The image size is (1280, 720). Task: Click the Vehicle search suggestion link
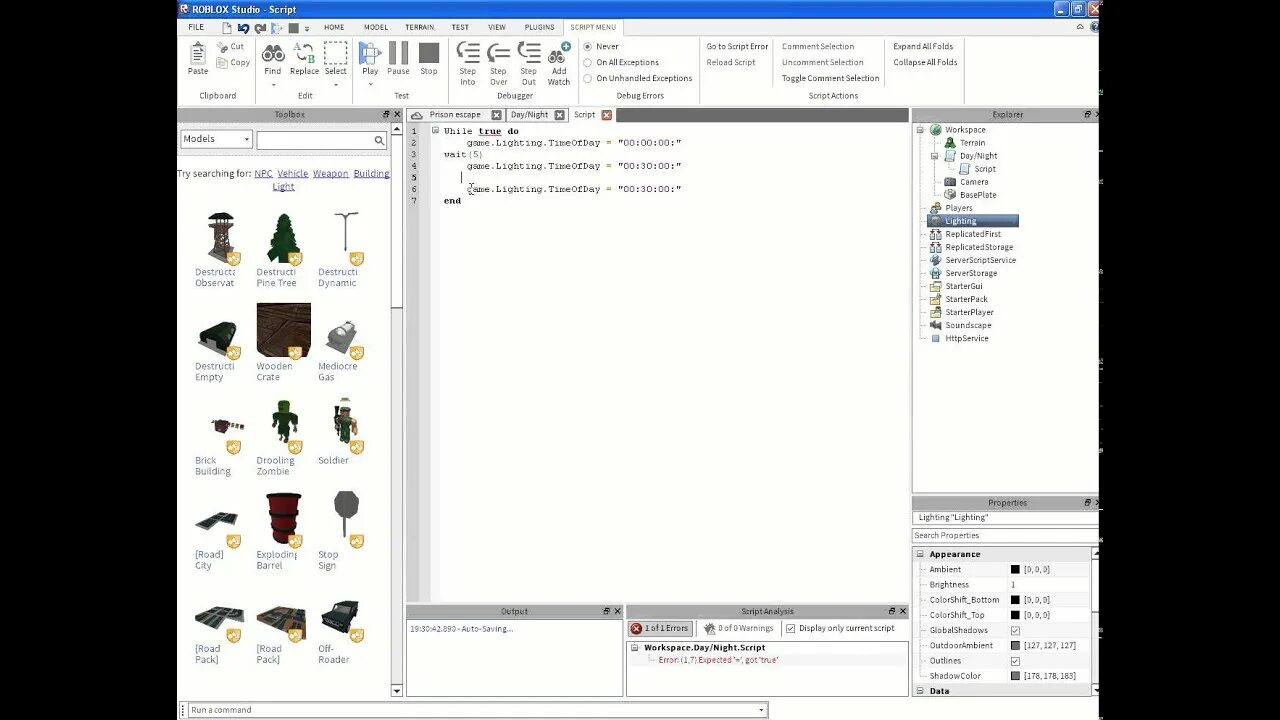pos(293,173)
